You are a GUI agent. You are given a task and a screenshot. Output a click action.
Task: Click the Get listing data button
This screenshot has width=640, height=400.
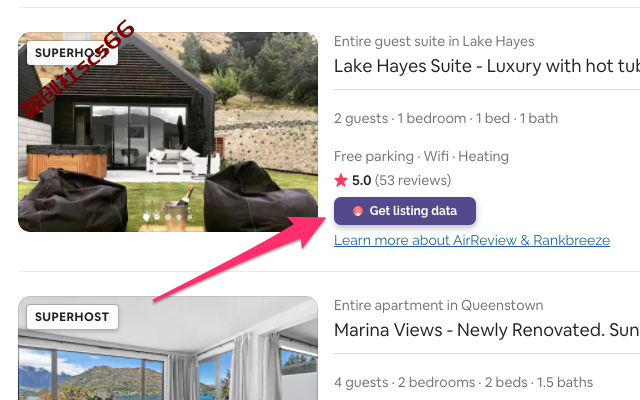[405, 211]
